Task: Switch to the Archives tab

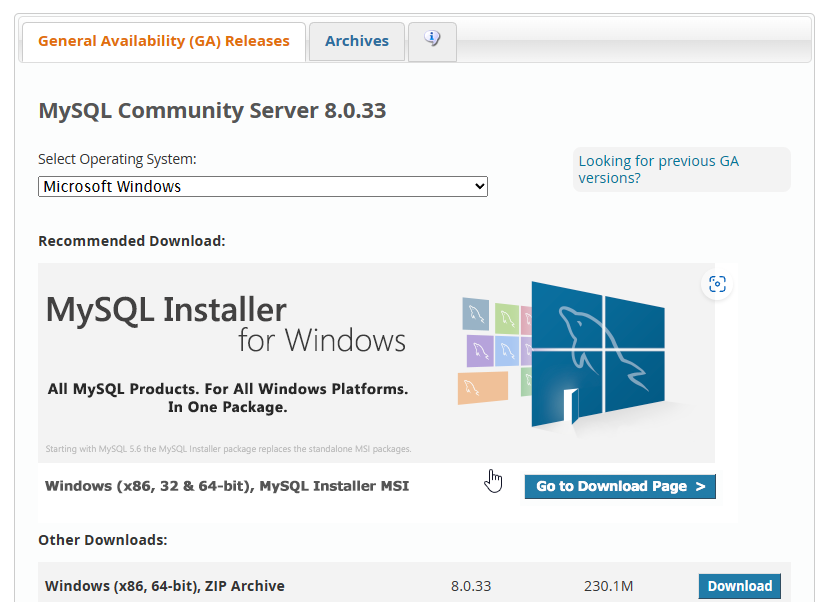Action: (x=357, y=41)
